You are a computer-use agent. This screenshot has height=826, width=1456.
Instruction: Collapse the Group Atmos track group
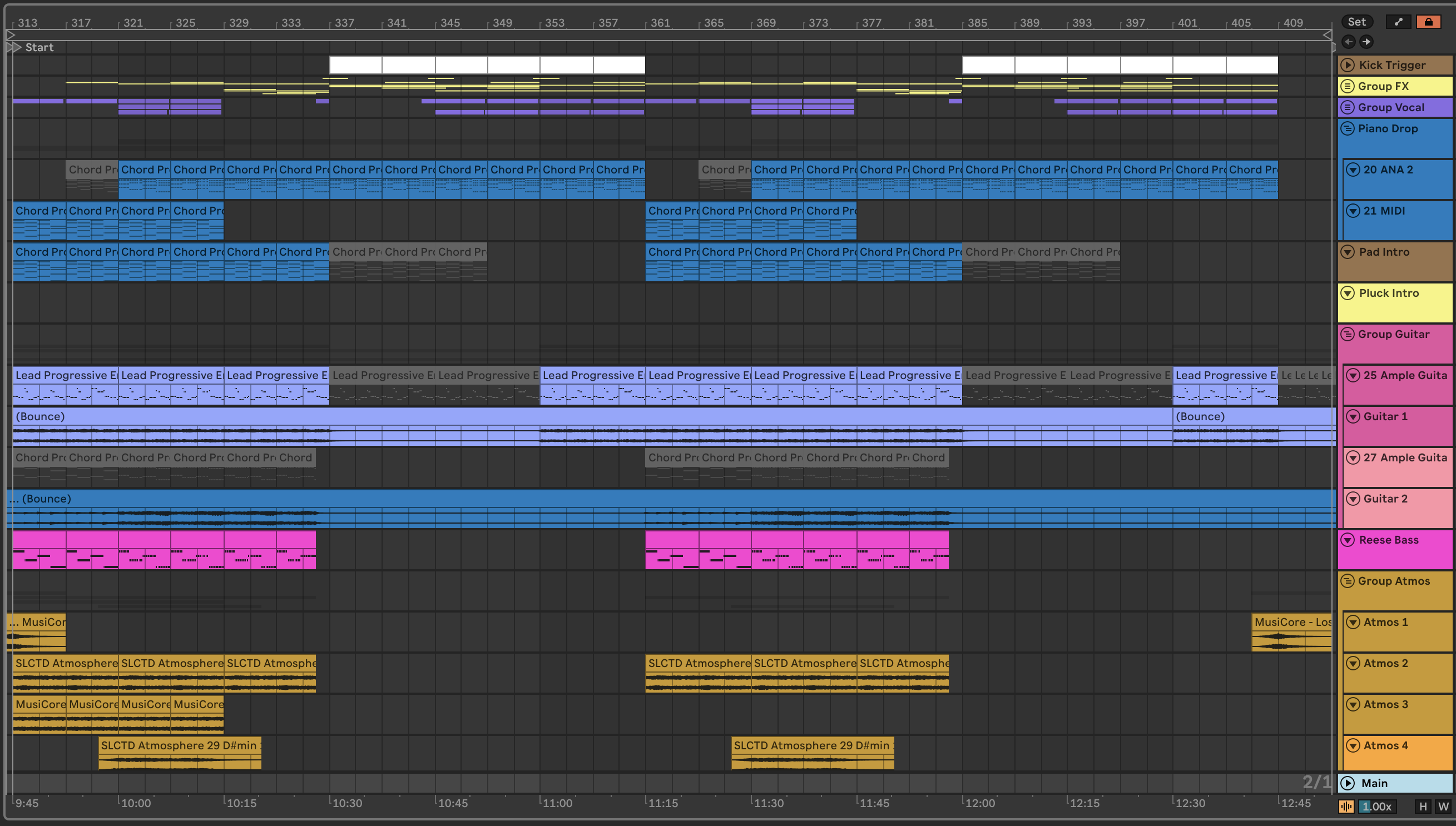[x=1348, y=581]
